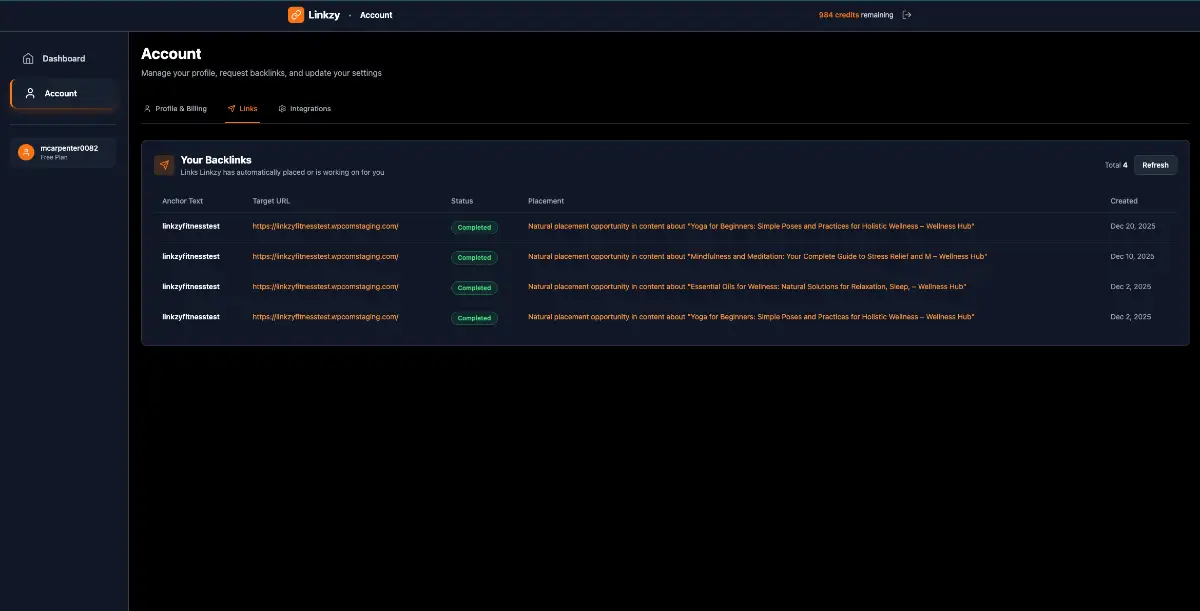Screen dimensions: 1200x611
Task: Click Linkzy brand name in header
Action: point(324,15)
